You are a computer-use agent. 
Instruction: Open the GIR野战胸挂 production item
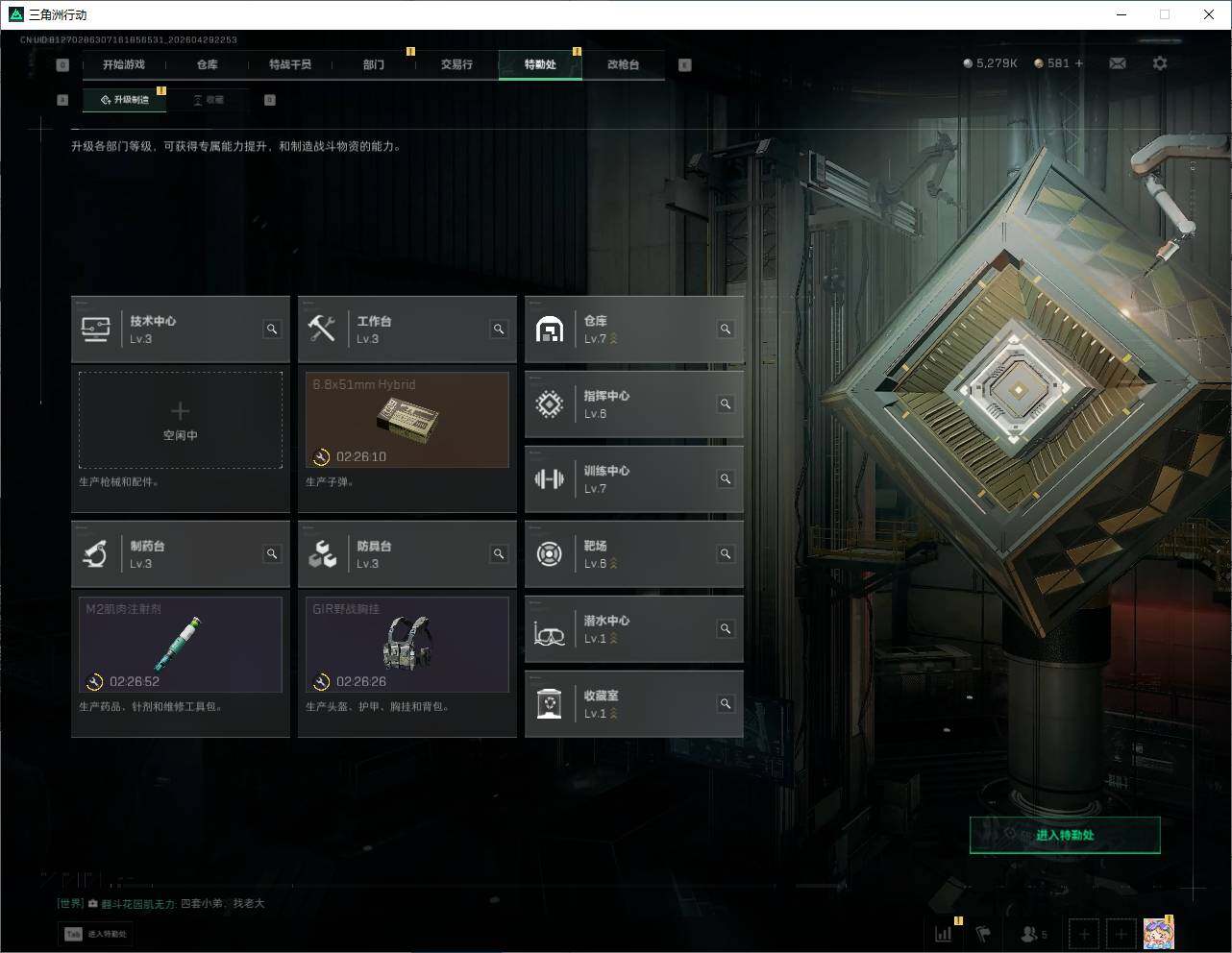pyautogui.click(x=407, y=645)
